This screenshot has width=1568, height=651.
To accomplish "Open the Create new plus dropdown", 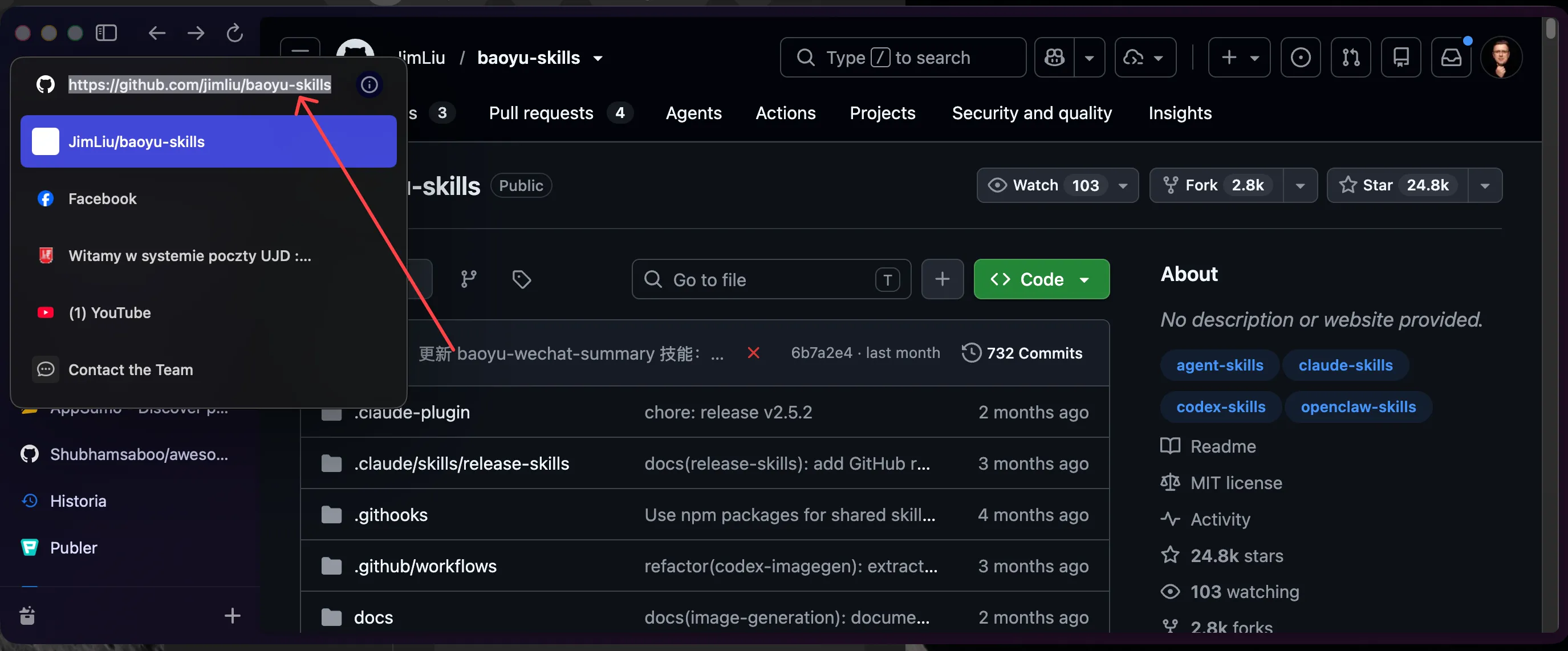I will point(1240,58).
